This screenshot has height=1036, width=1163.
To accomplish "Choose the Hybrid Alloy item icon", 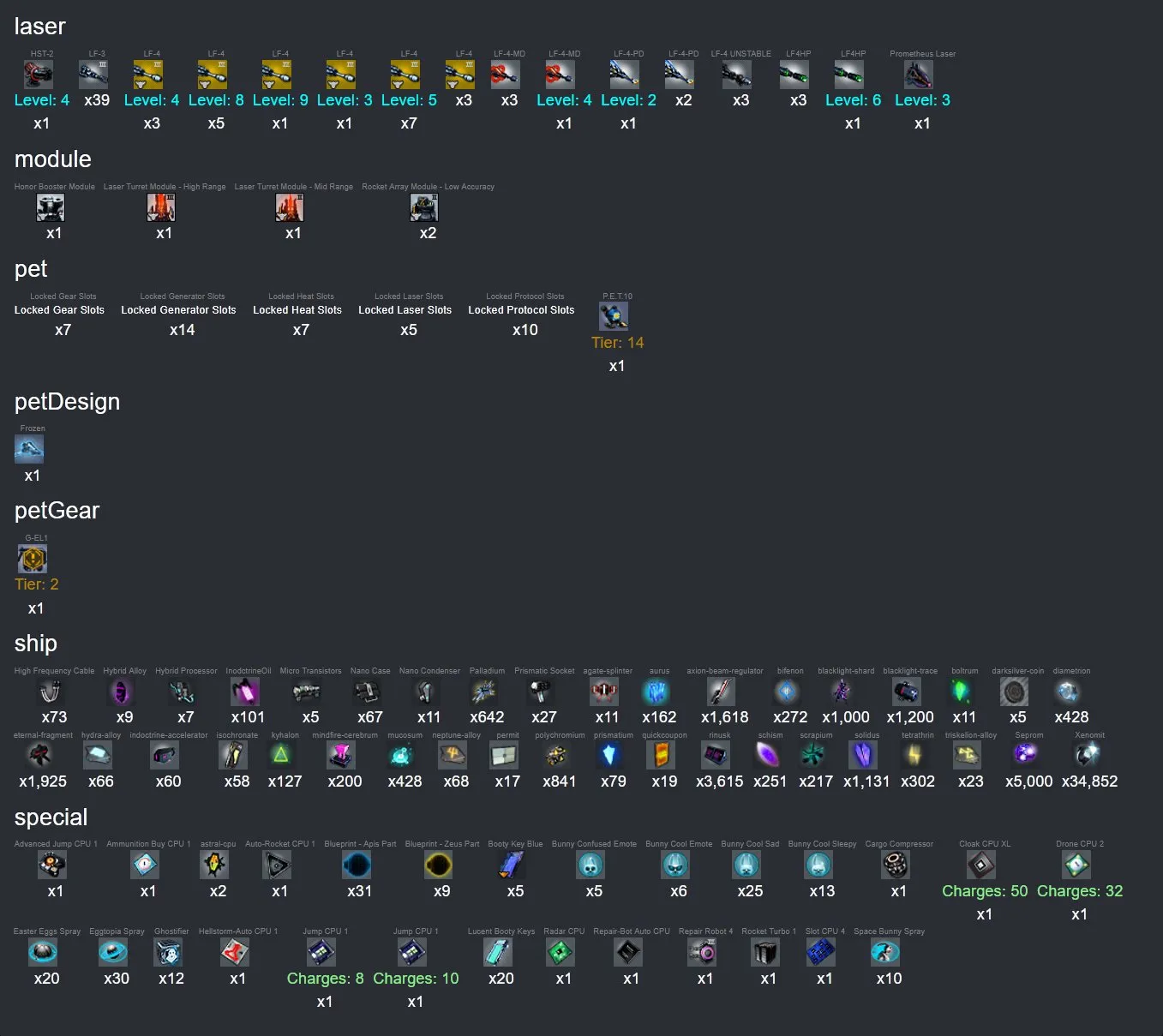I will point(122,692).
